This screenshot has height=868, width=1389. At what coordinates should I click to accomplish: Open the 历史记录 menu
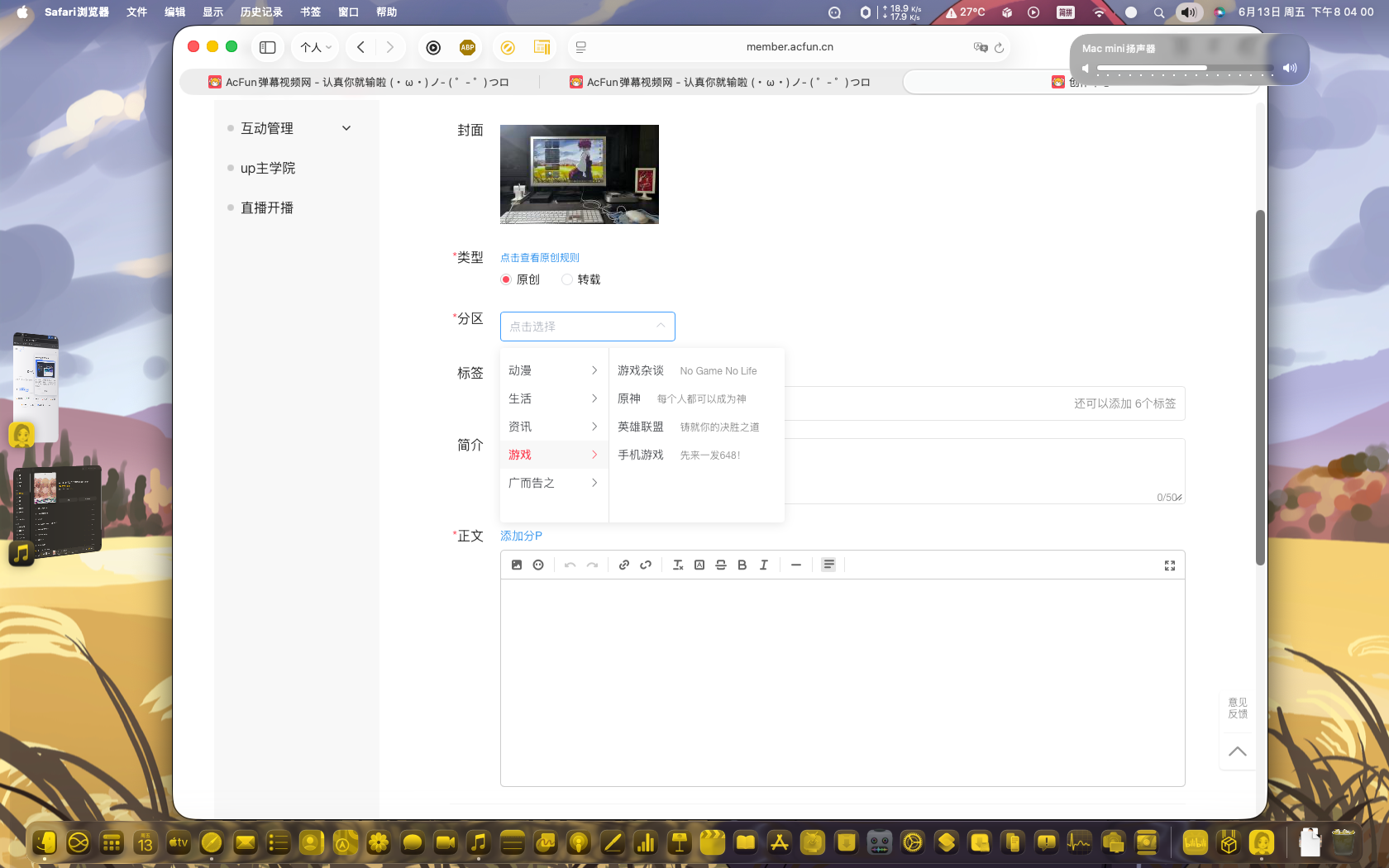coord(261,12)
